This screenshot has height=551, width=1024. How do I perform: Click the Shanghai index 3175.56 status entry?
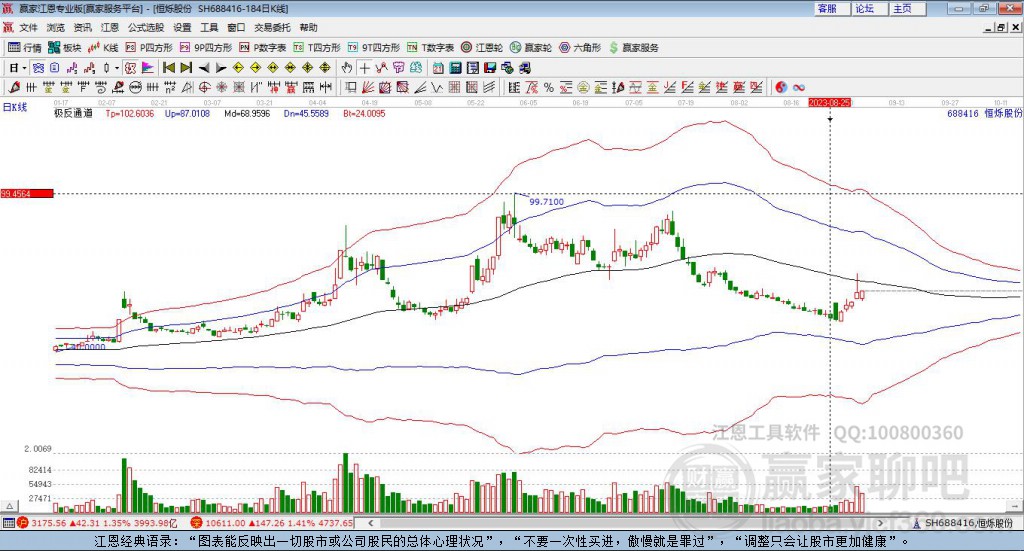pyautogui.click(x=97, y=523)
